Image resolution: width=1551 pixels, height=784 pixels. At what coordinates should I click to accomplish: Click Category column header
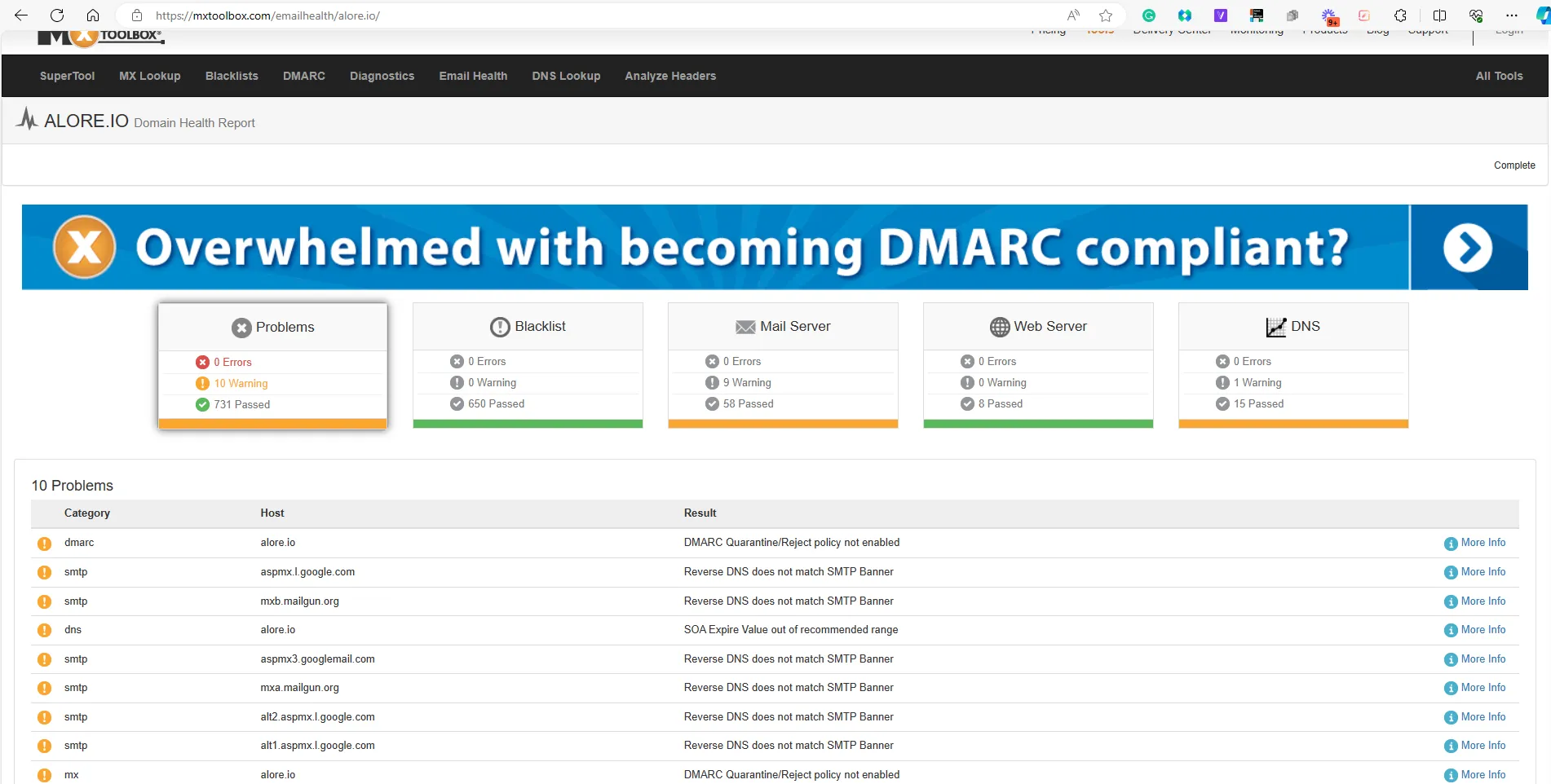pyautogui.click(x=87, y=513)
